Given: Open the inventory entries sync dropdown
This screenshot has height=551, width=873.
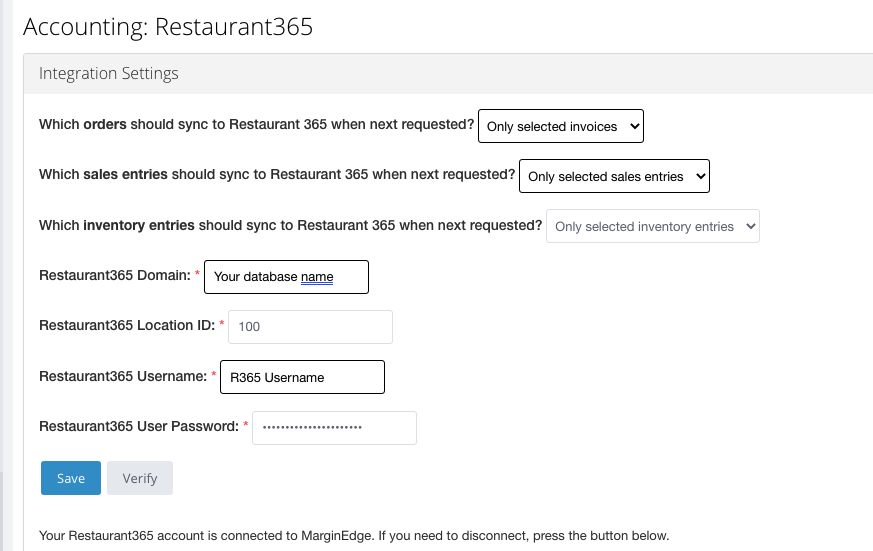Looking at the screenshot, I should pyautogui.click(x=652, y=226).
